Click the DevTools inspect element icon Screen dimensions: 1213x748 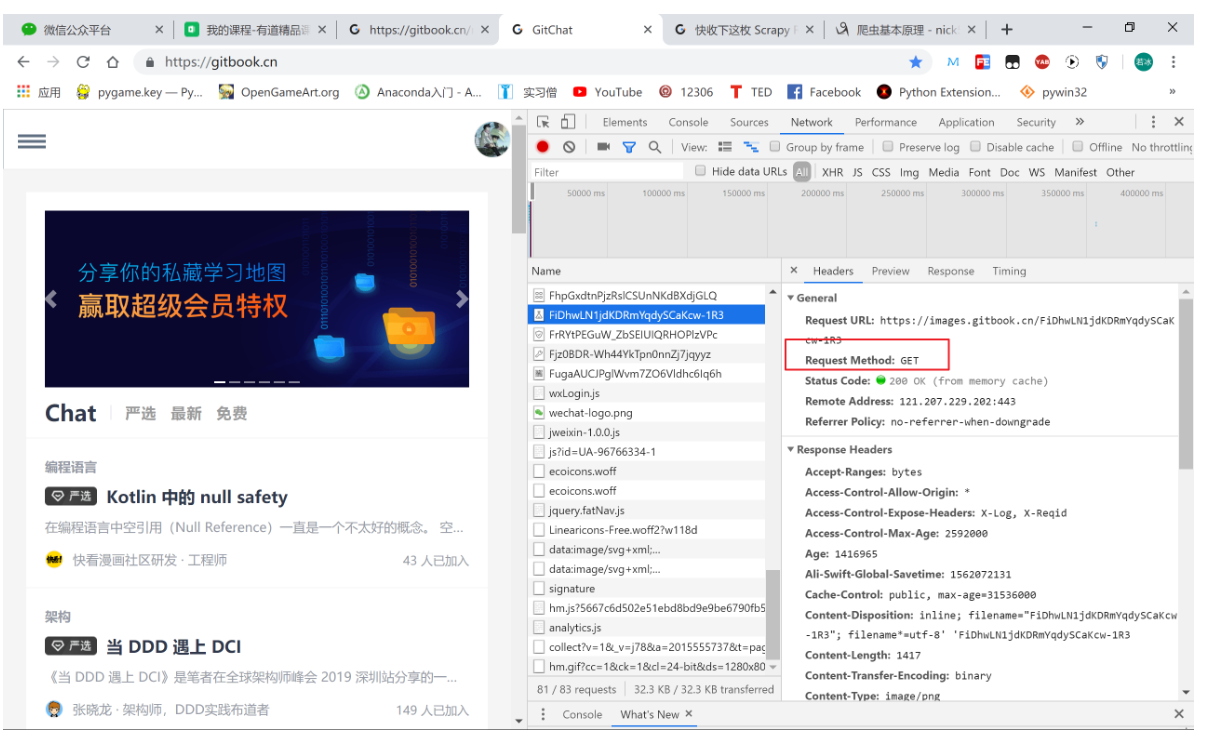click(543, 122)
